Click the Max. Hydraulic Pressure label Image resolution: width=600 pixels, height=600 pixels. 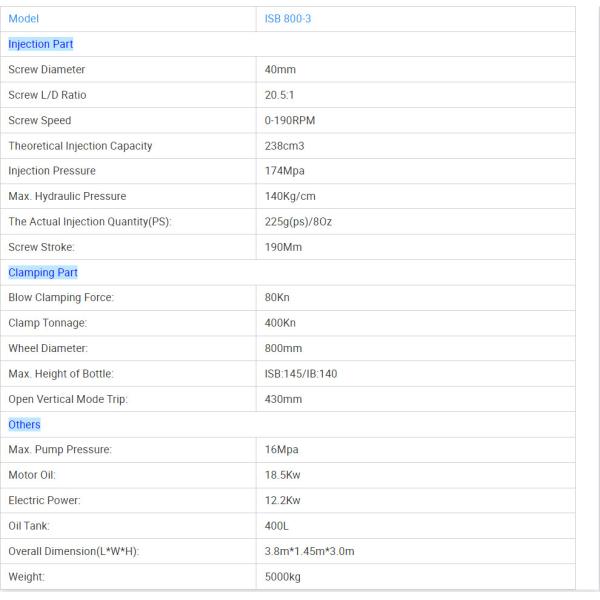tap(67, 196)
